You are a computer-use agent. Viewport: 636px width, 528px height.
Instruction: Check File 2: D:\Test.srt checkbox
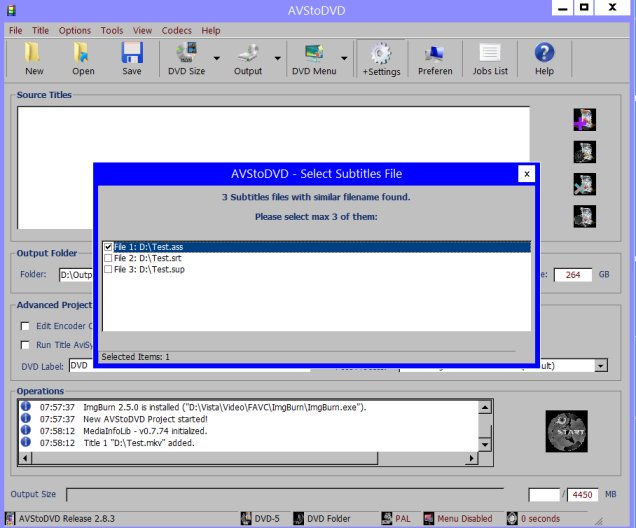point(108,258)
